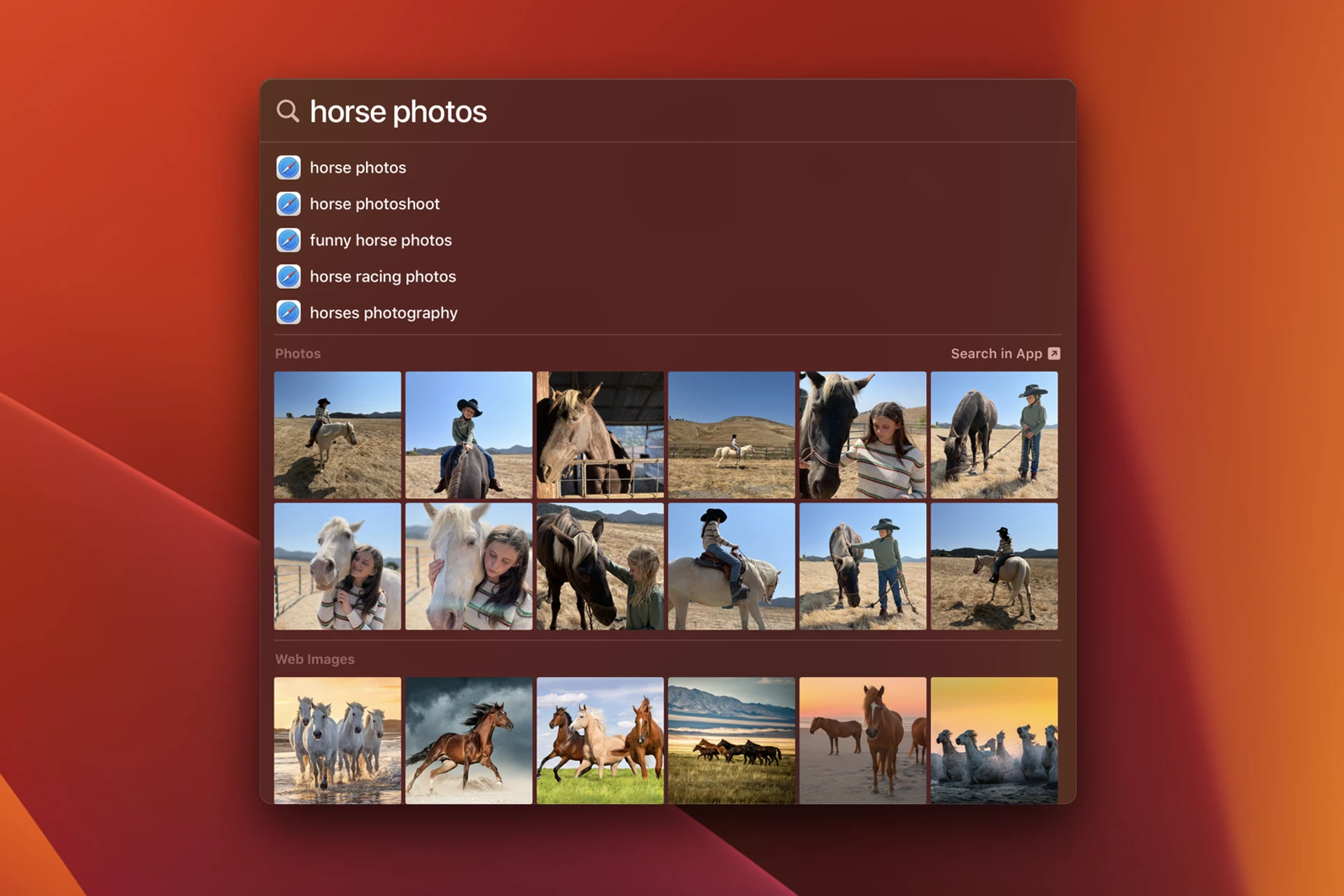Click the magnifying glass search icon
The width and height of the screenshot is (1344, 896).
288,111
